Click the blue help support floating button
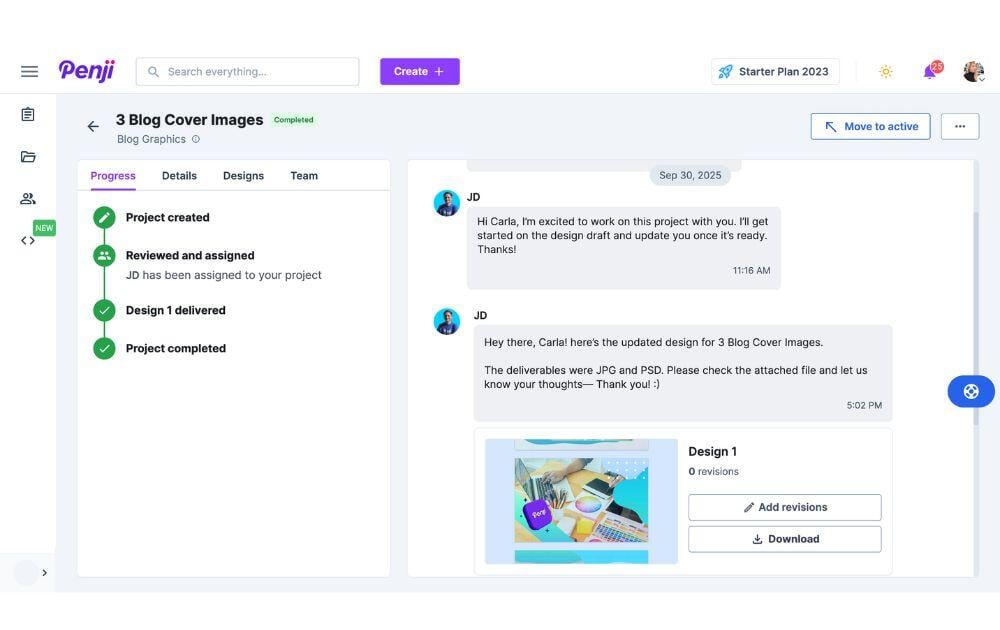Viewport: 1000px width, 630px height. click(970, 391)
